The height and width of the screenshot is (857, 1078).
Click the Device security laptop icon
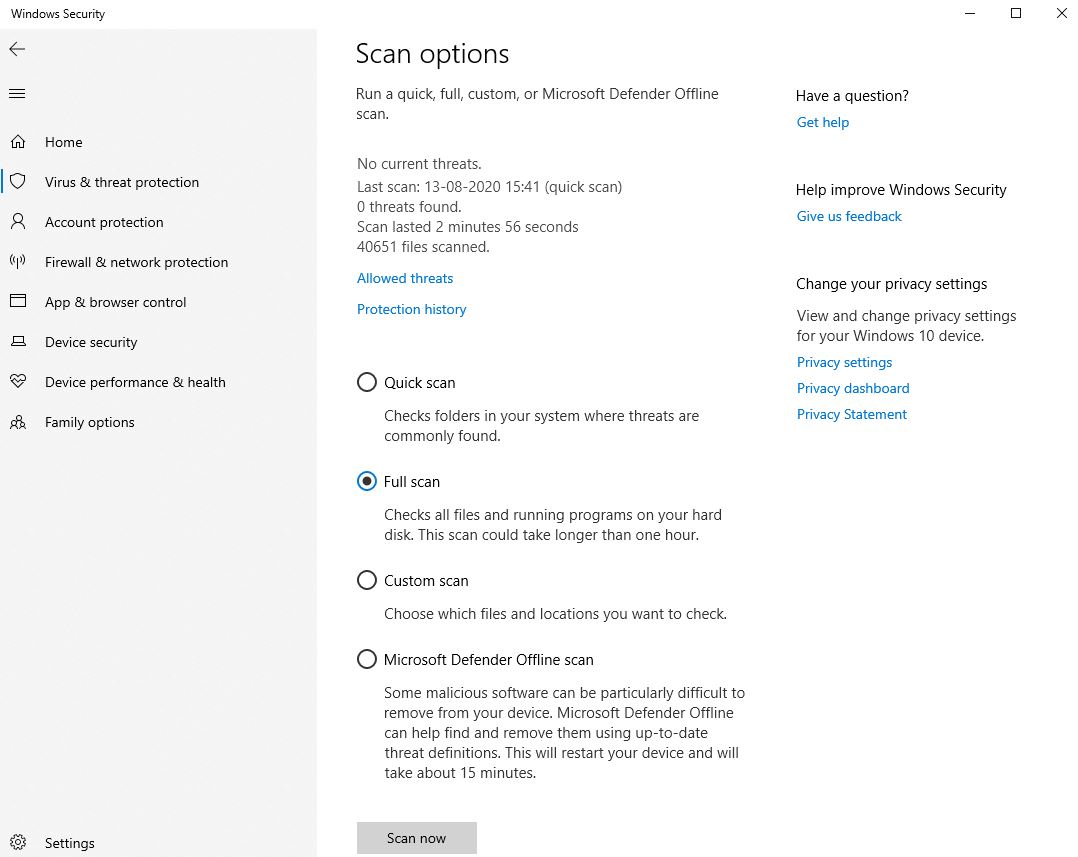tap(17, 342)
